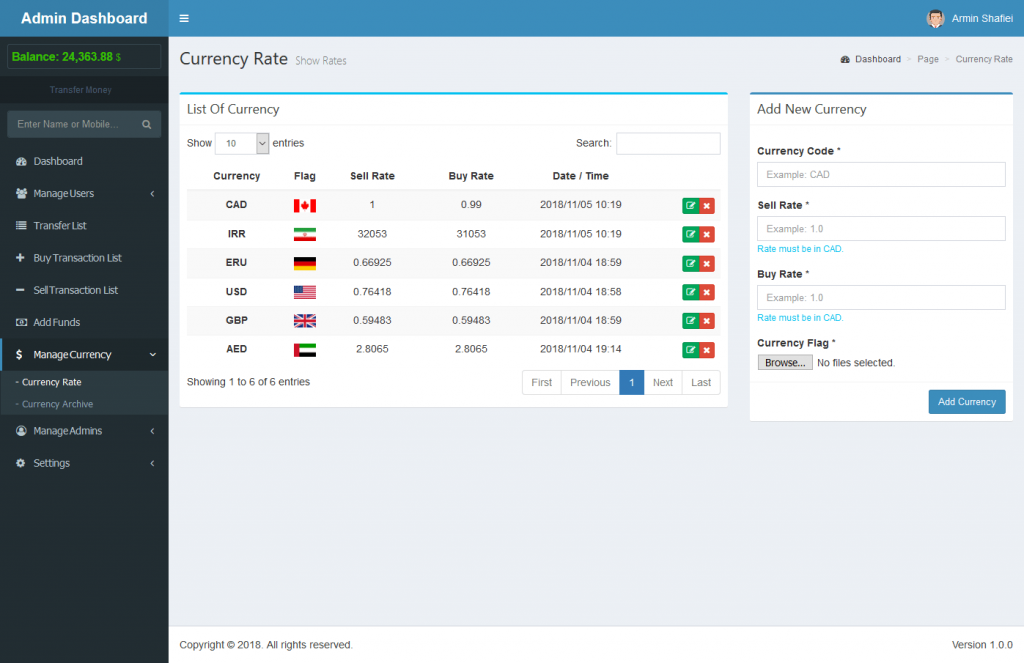Click the UAE flag in AED row
Screen dimensions: 1024x663
tap(304, 350)
